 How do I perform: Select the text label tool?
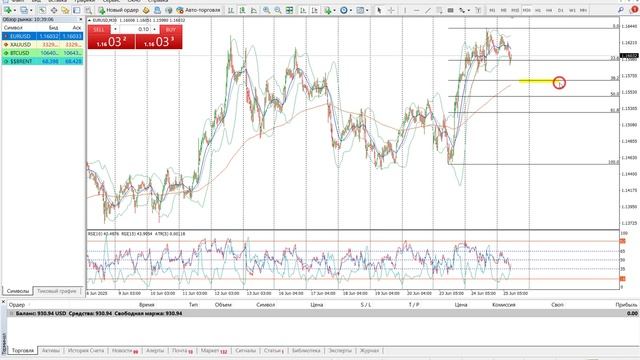pos(478,10)
